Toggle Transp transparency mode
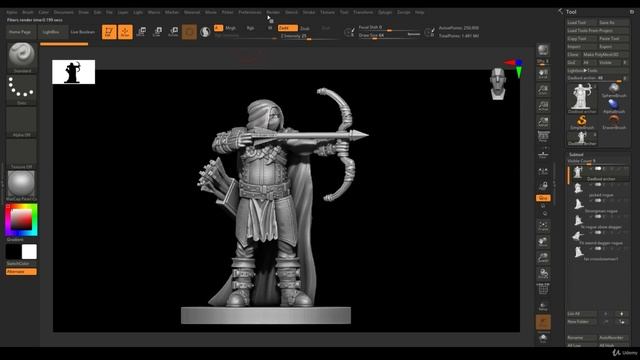 (x=543, y=306)
